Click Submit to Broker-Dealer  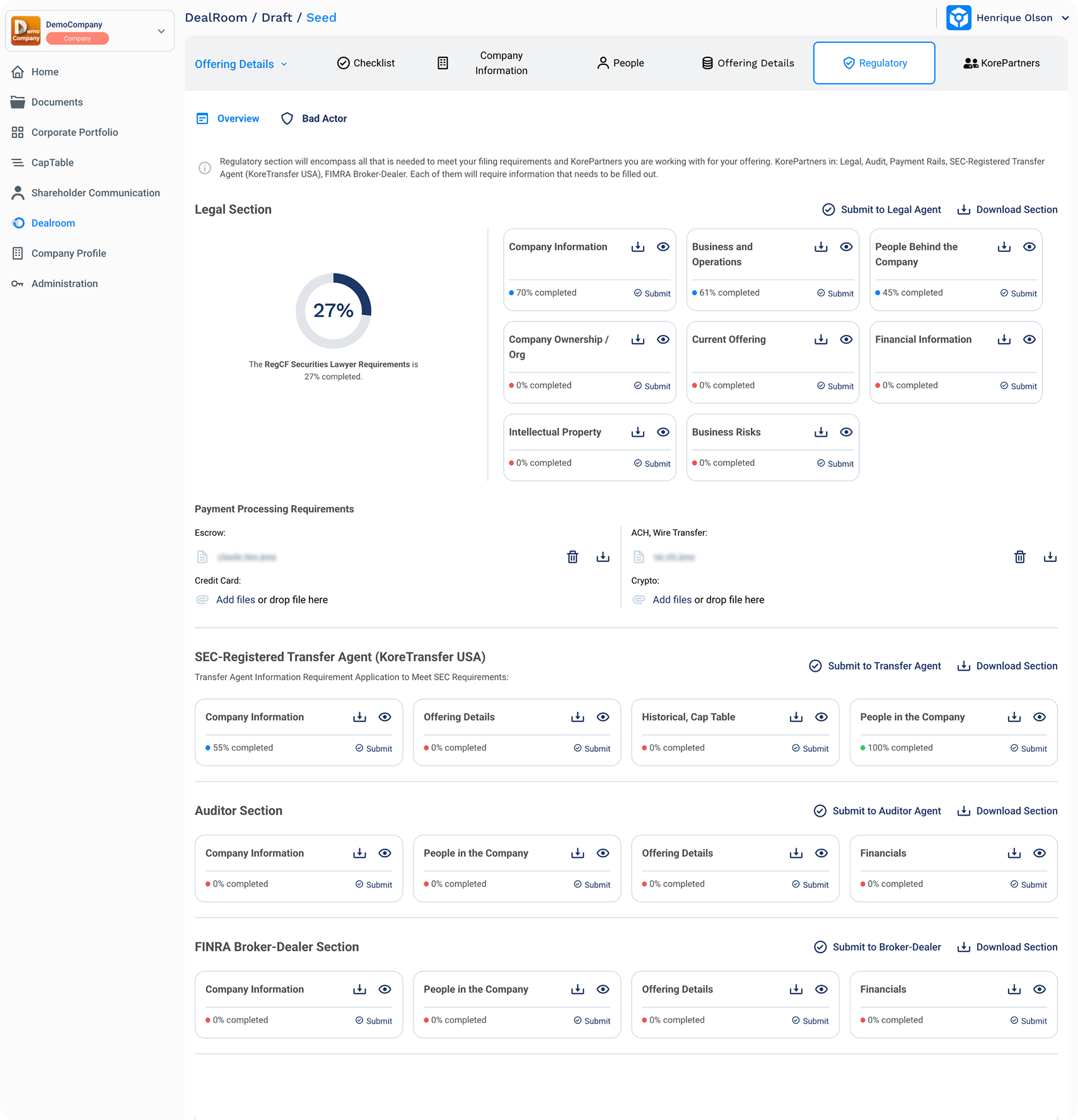[878, 947]
